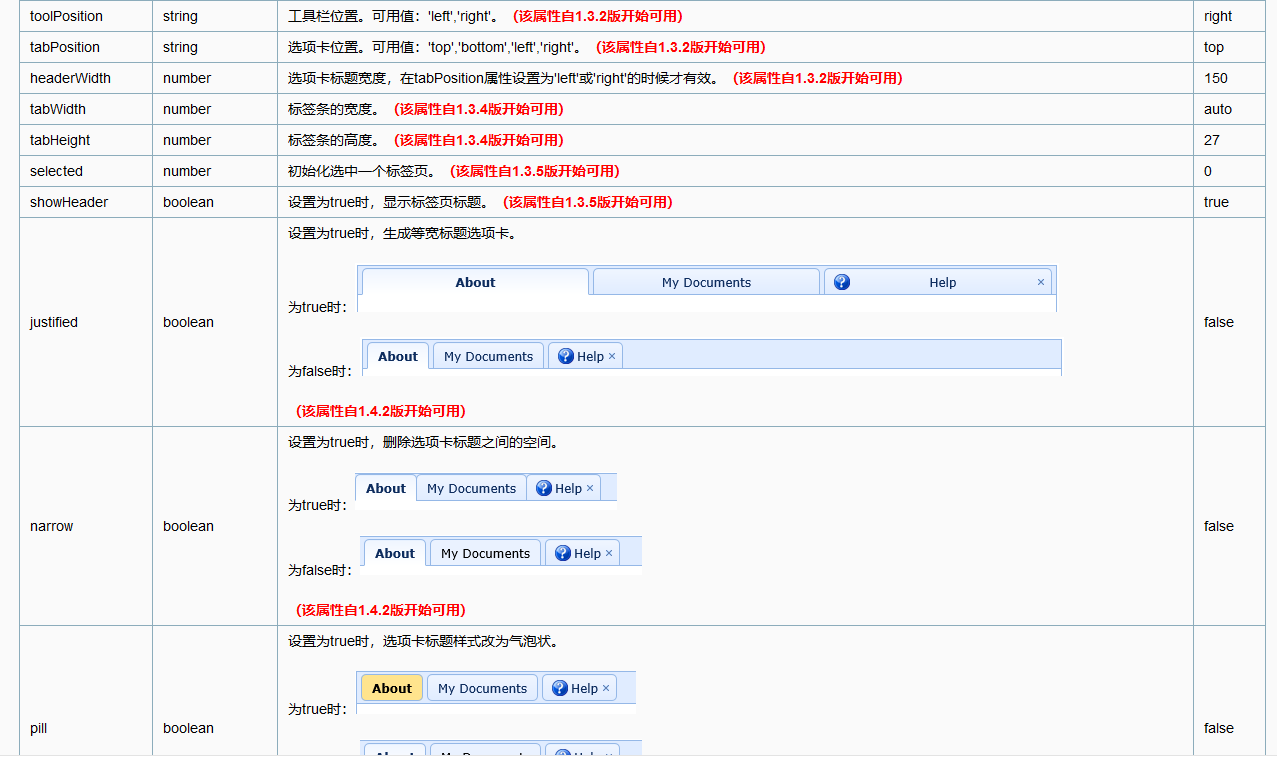
Task: Close the Help tab in narrow true sample
Action: (x=590, y=488)
